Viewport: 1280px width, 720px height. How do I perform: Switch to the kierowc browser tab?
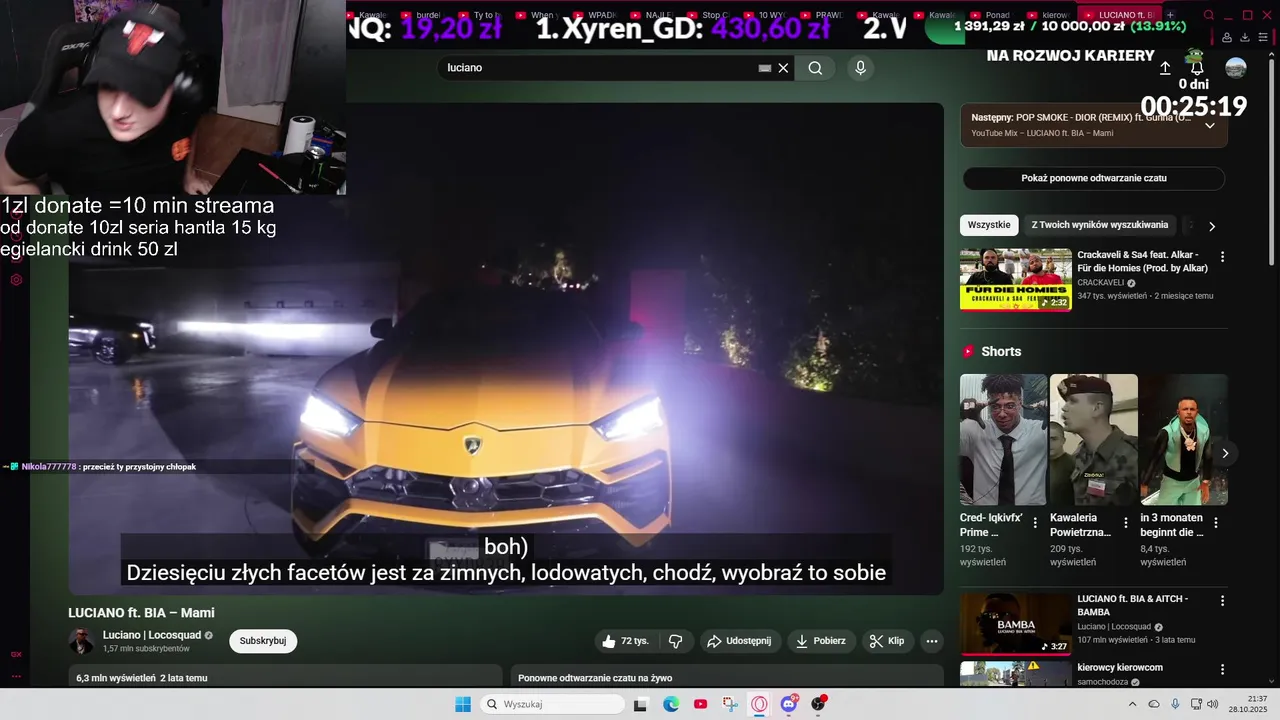[1049, 15]
